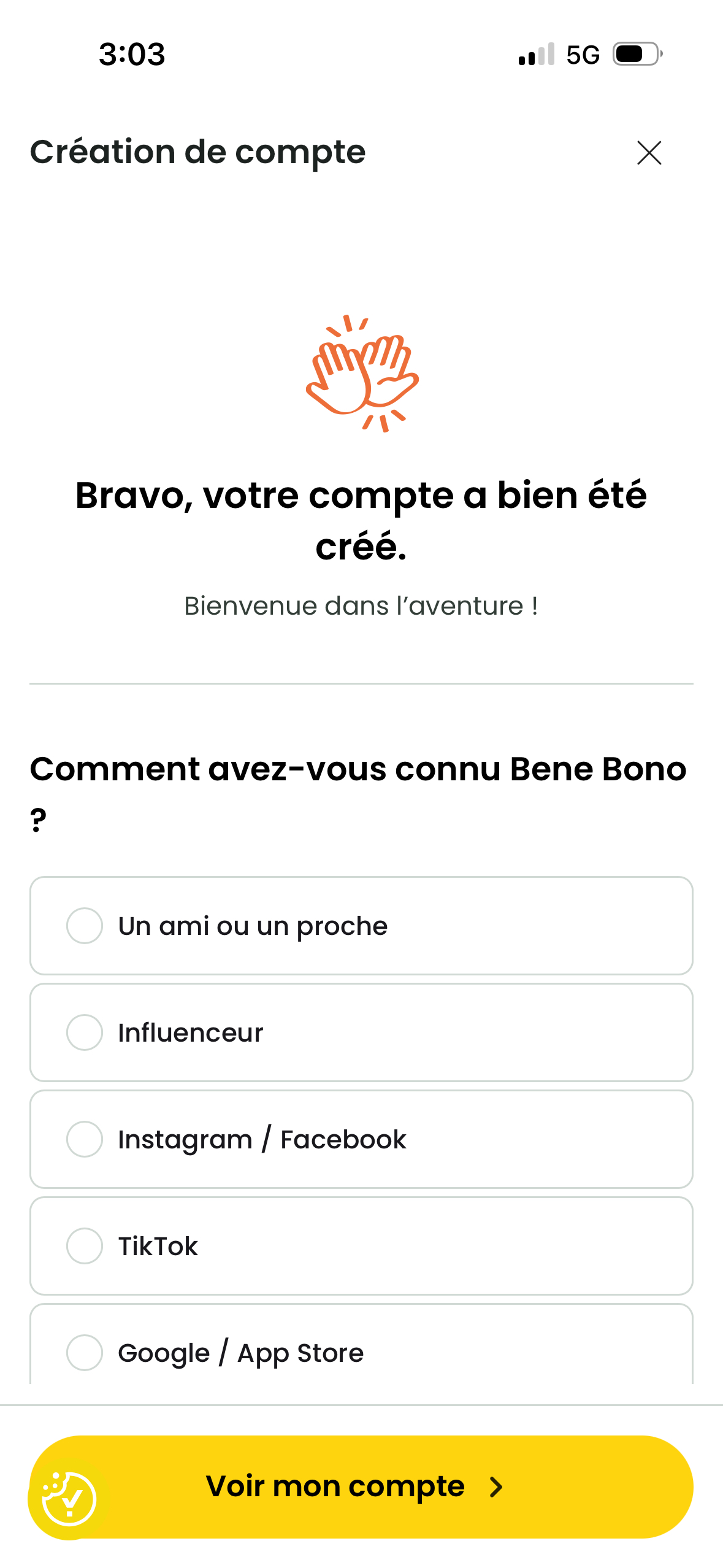
Task: Choose the Influenceur radio option
Action: point(85,1032)
